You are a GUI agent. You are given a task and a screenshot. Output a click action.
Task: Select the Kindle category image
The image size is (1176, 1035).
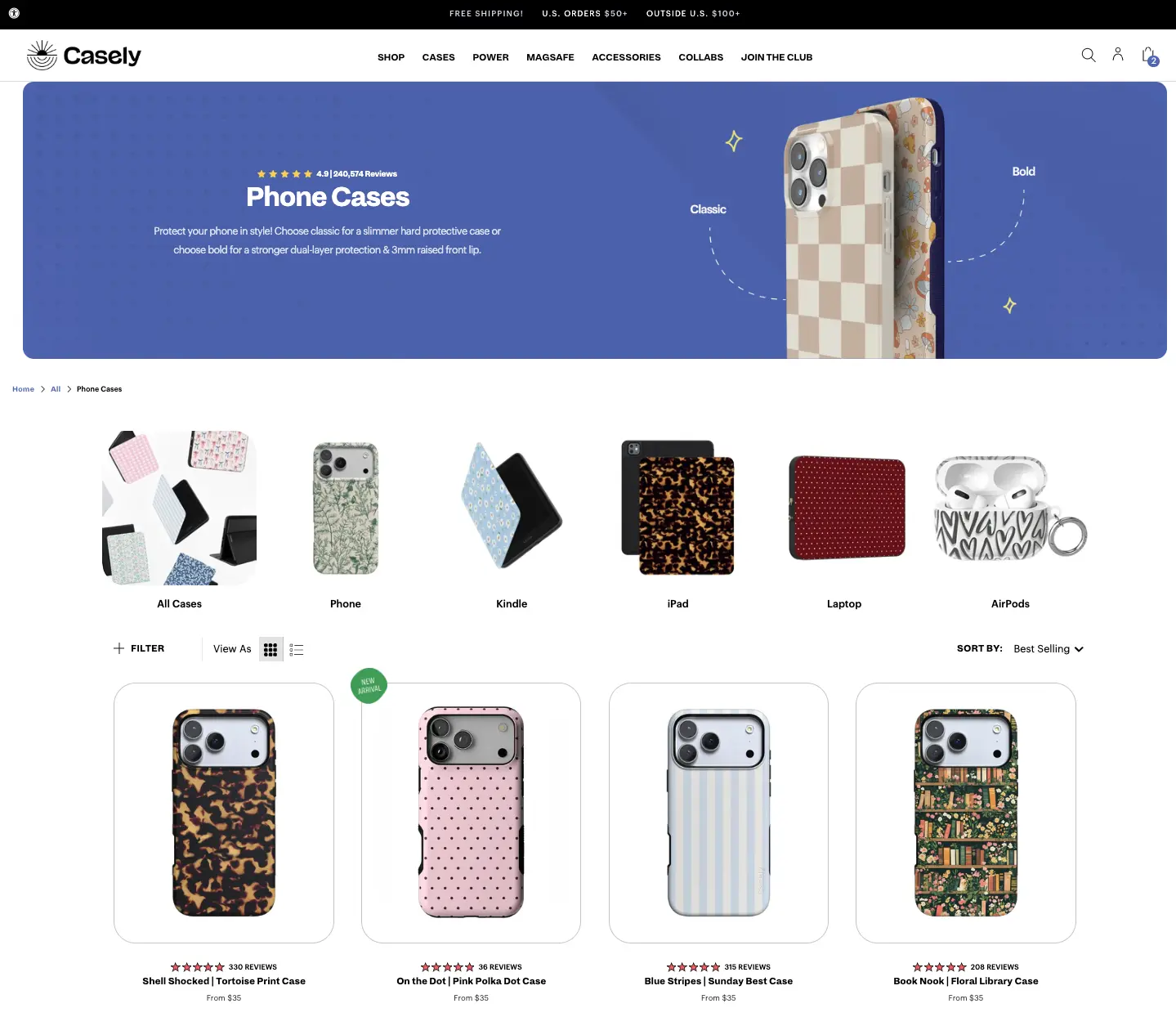click(512, 507)
